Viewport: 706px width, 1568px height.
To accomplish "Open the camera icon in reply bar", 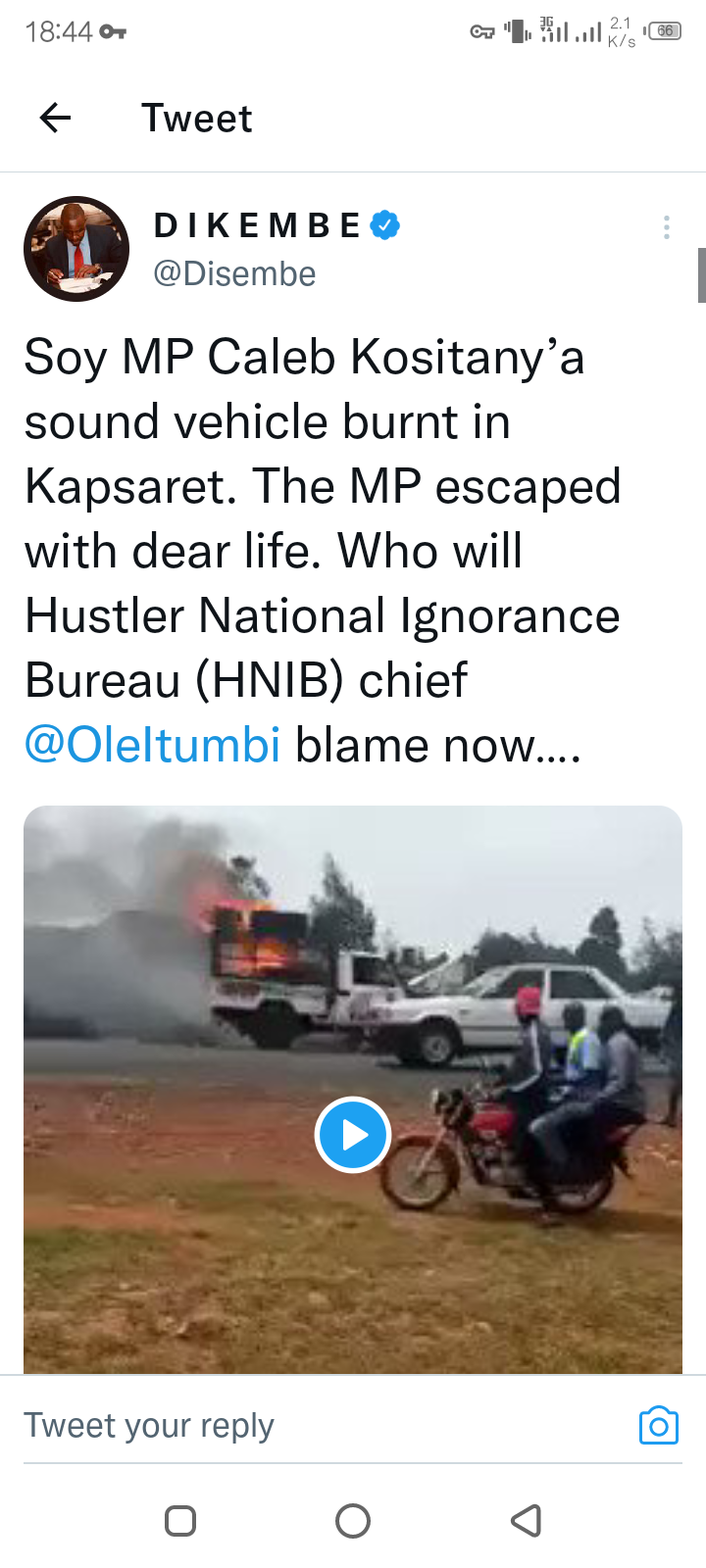I will coord(658,1425).
